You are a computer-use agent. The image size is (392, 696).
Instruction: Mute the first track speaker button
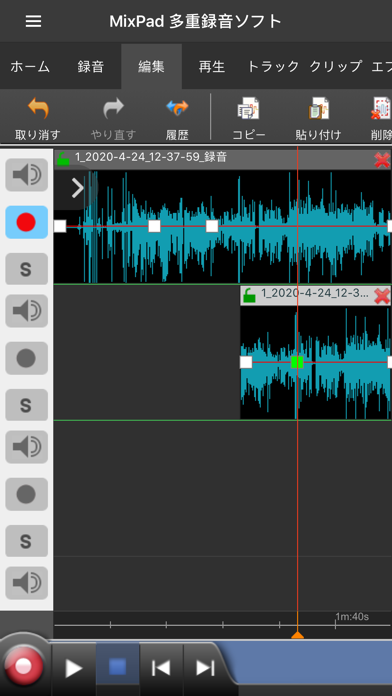click(x=27, y=175)
